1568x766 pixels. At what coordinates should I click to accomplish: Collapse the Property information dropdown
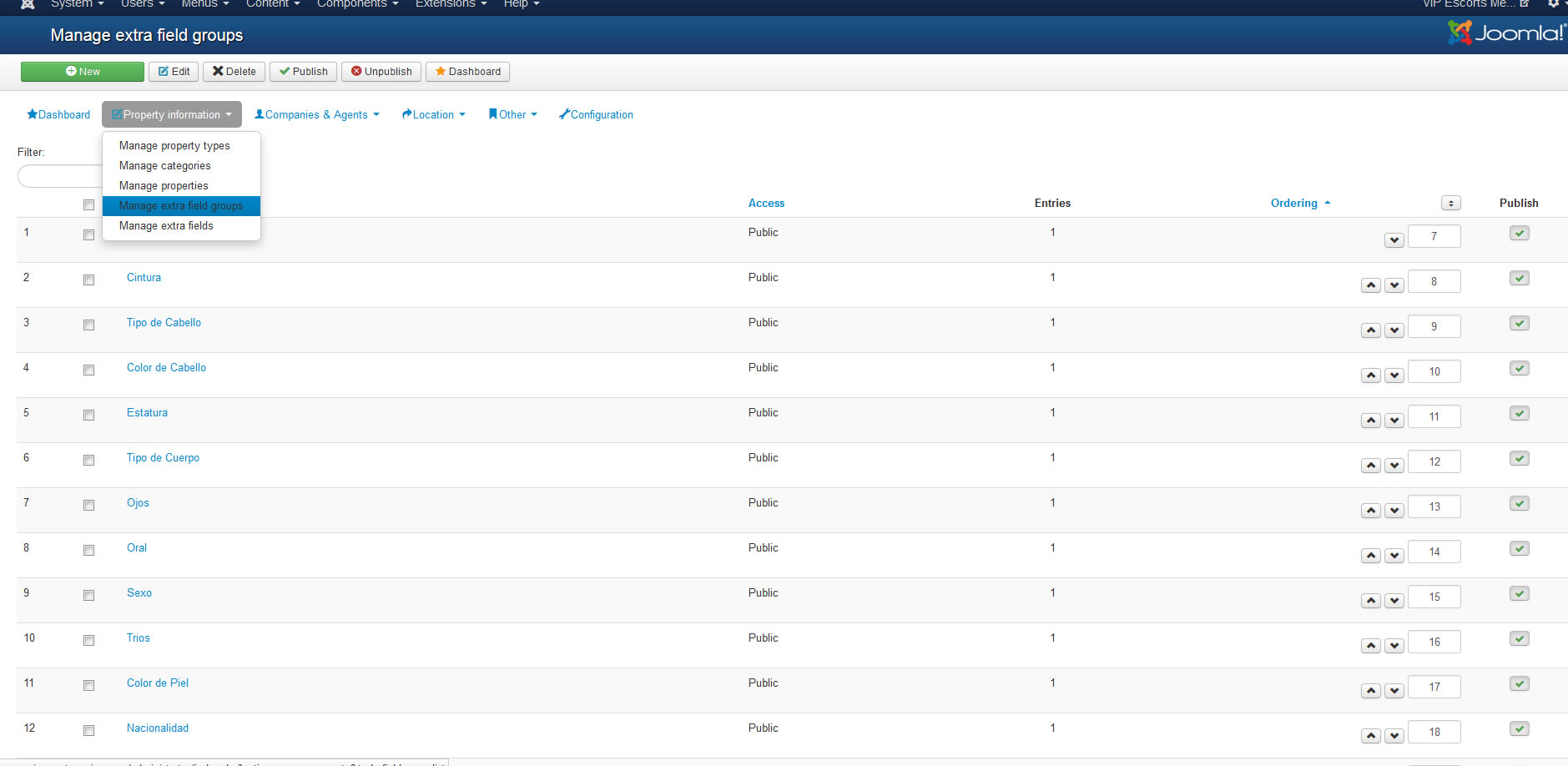tap(172, 114)
